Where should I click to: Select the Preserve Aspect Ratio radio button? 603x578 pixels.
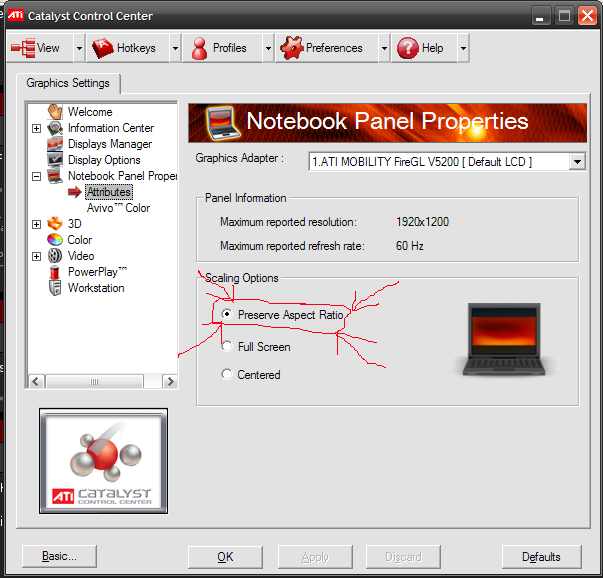(228, 315)
